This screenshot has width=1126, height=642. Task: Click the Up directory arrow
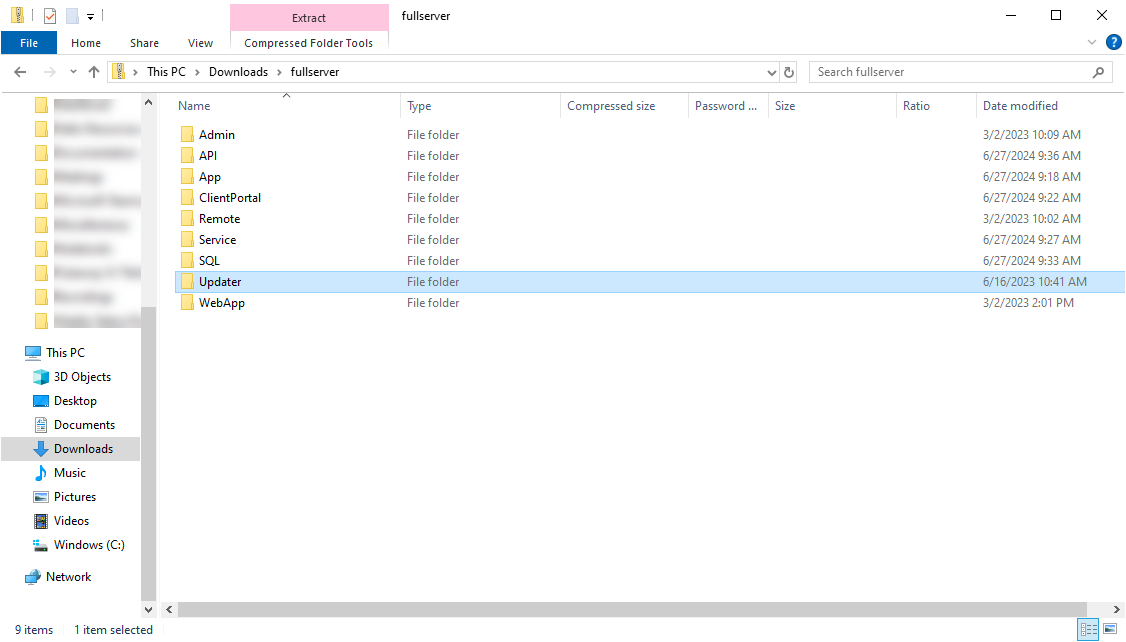click(x=94, y=72)
